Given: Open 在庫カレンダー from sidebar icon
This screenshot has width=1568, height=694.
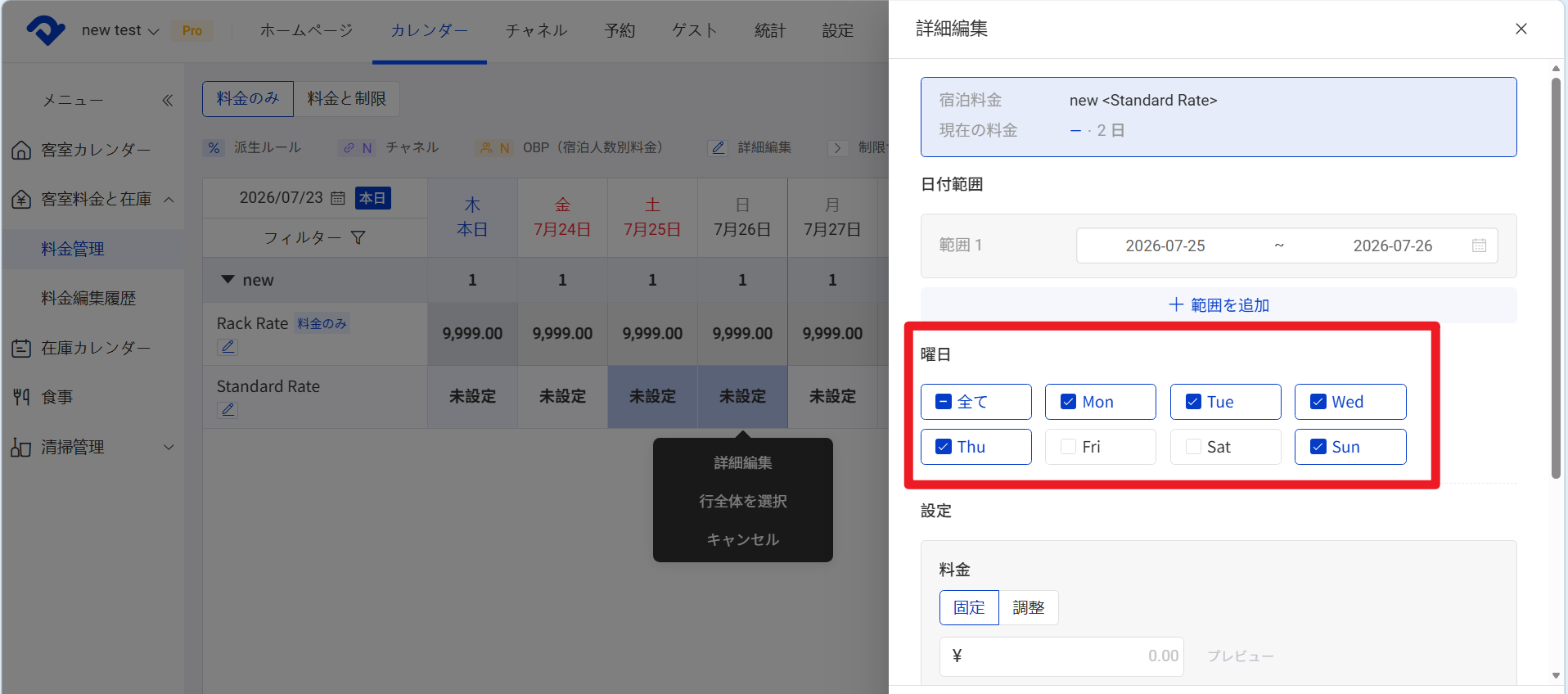Looking at the screenshot, I should coord(21,348).
